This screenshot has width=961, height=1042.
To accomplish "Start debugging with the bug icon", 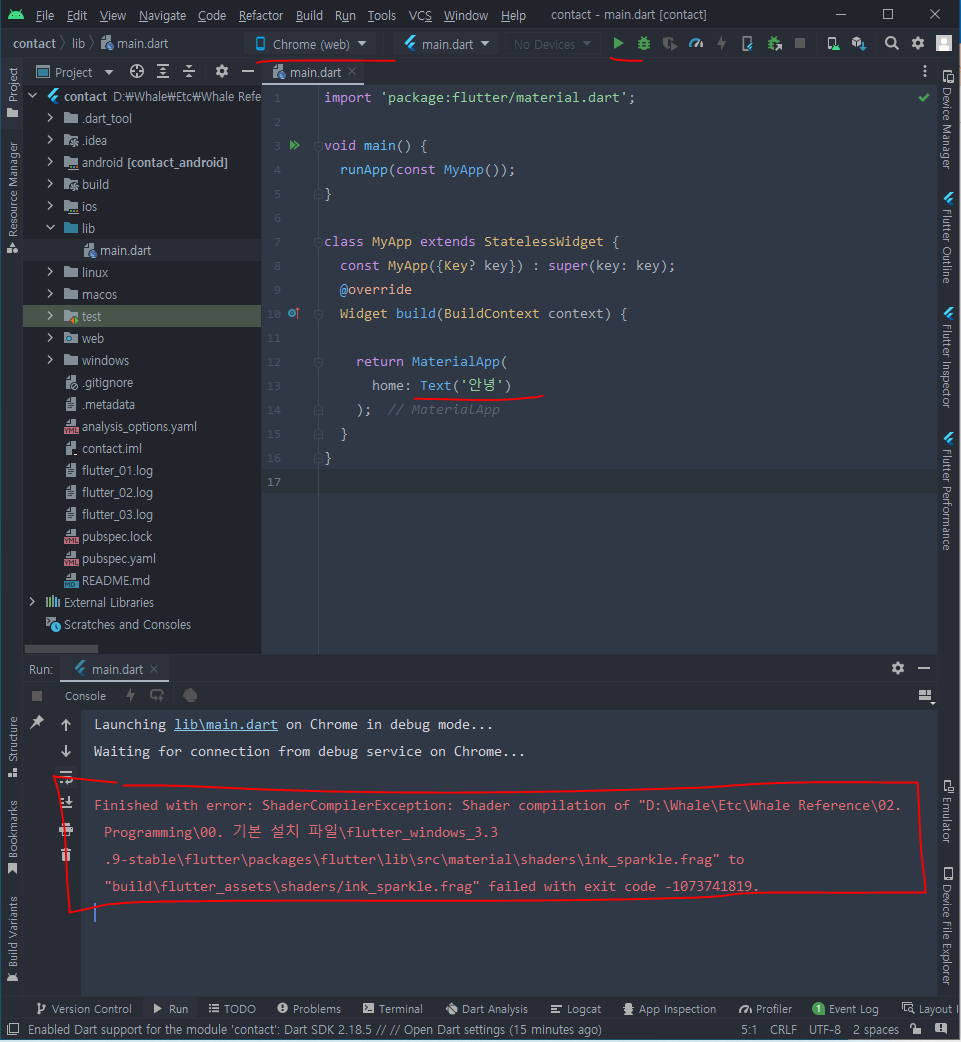I will pyautogui.click(x=643, y=43).
